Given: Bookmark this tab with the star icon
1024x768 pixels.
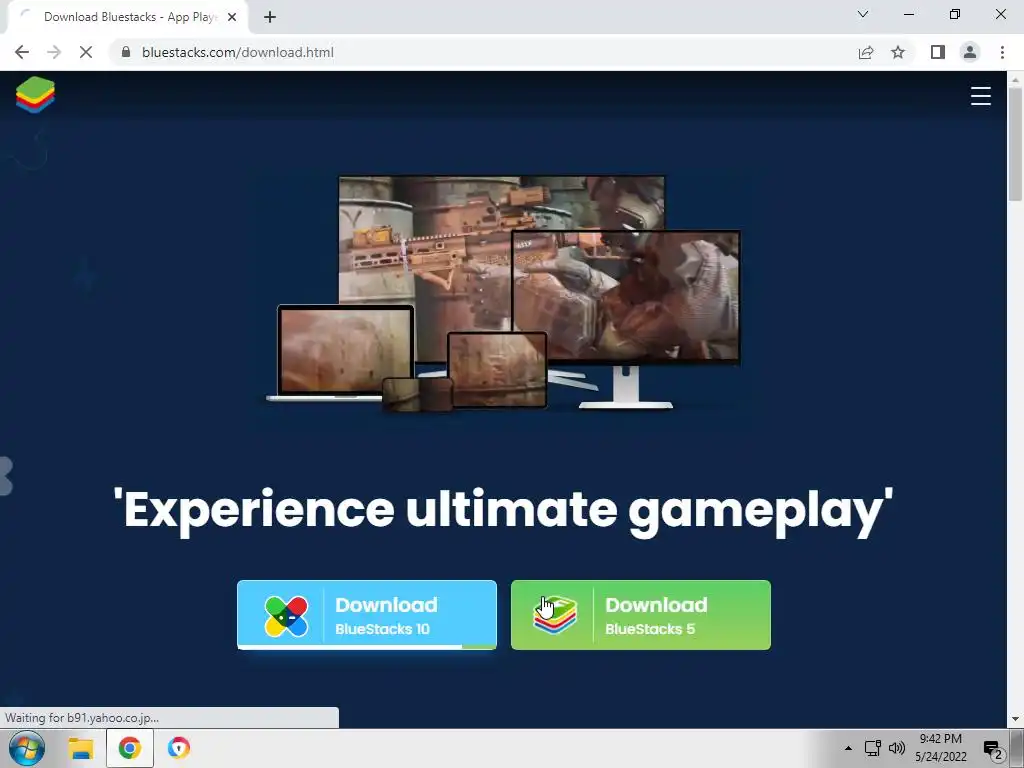Looking at the screenshot, I should coord(898,52).
